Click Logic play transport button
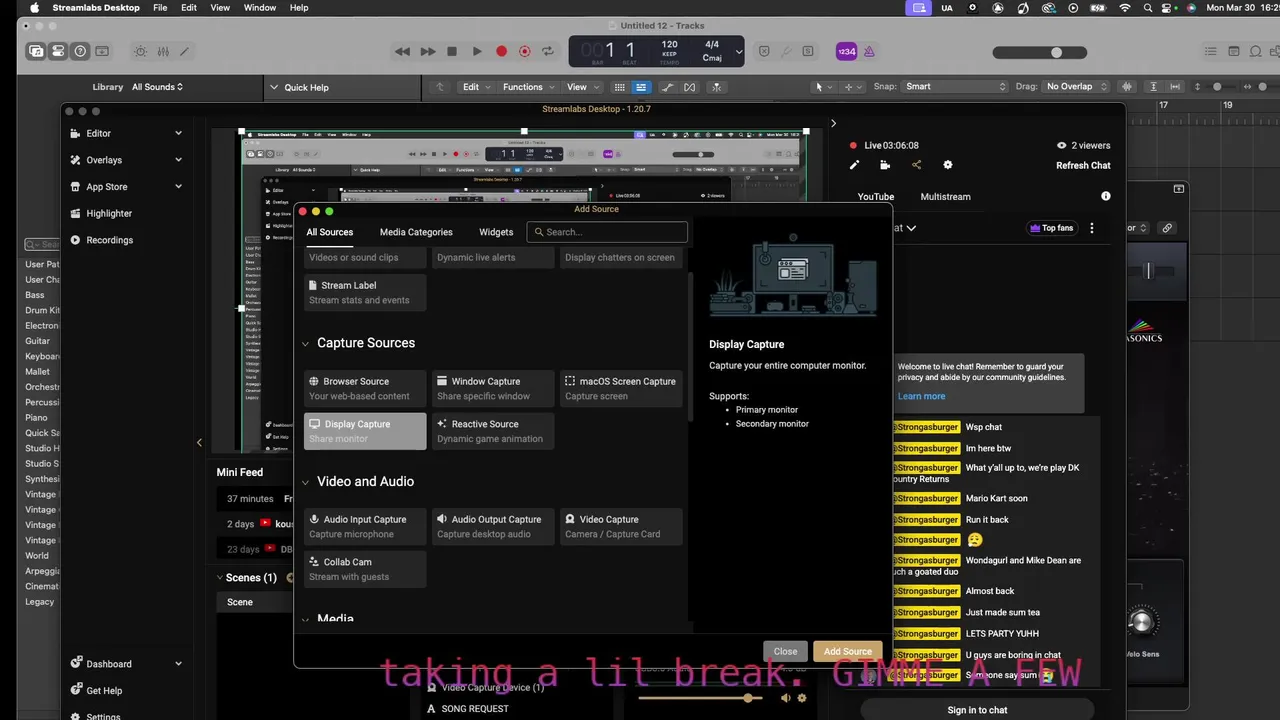Viewport: 1280px width, 720px height. 477,51
